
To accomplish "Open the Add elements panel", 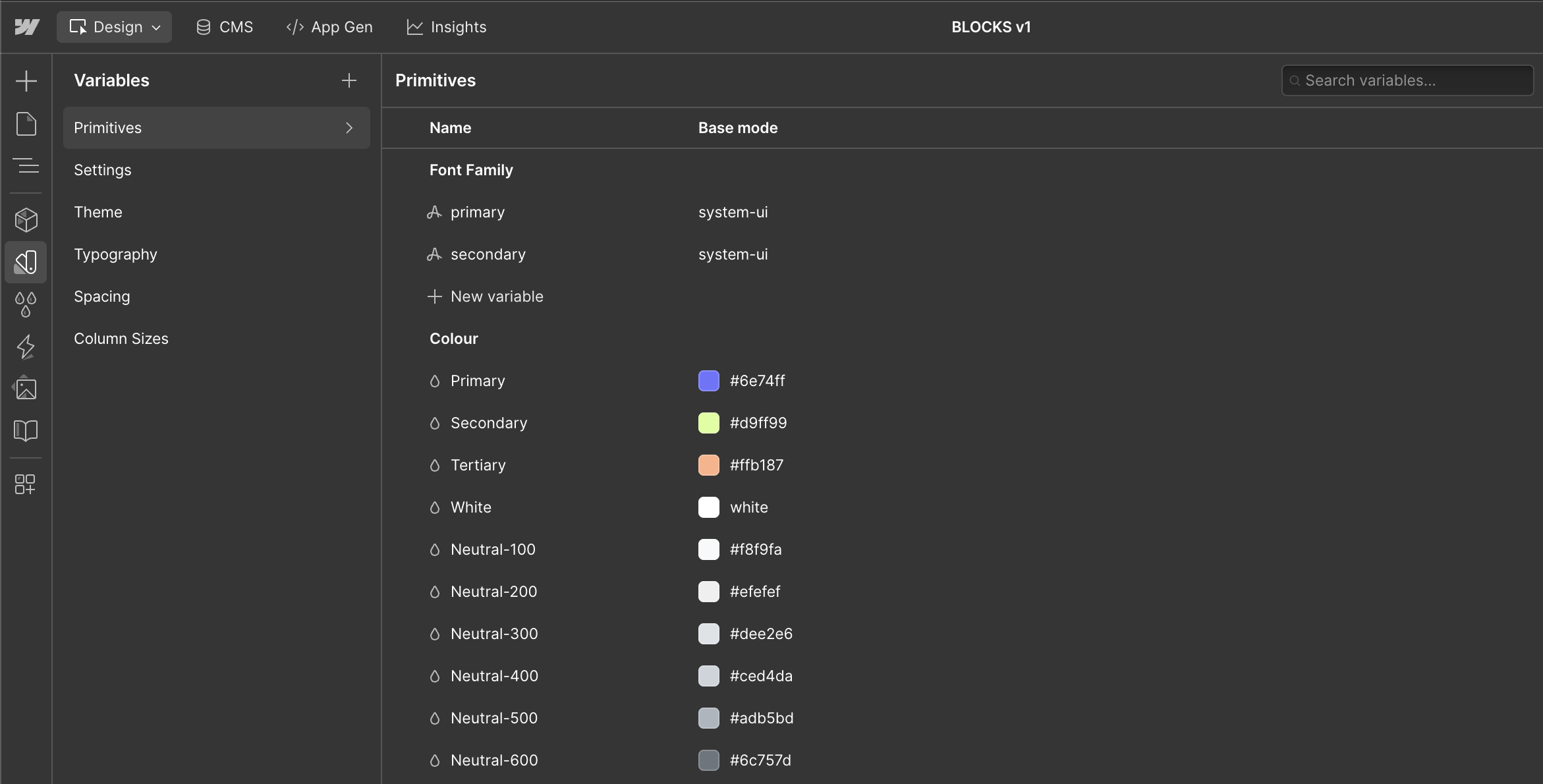I will [x=26, y=81].
